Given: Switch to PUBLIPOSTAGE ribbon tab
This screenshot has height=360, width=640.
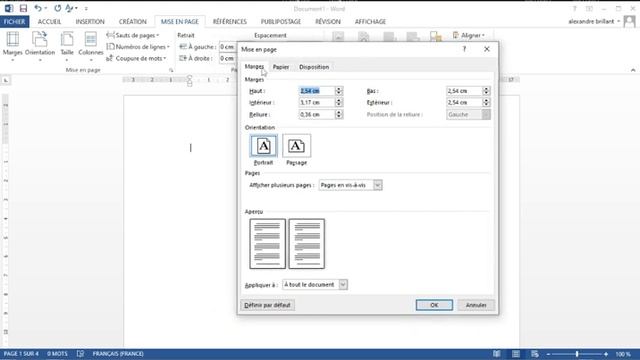Looking at the screenshot, I should 281,22.
